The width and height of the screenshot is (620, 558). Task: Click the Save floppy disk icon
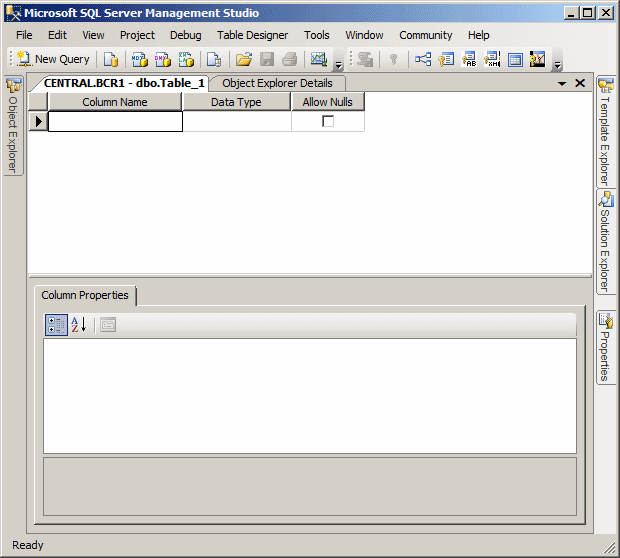[267, 59]
